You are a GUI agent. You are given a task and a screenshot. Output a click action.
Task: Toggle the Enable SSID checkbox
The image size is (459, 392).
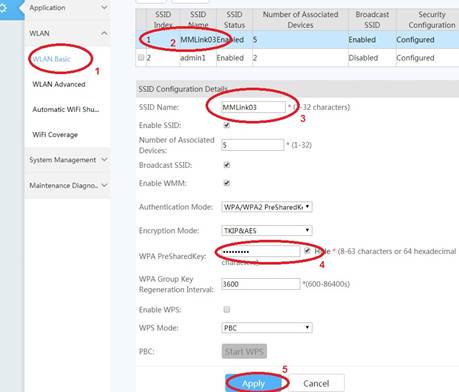(x=227, y=125)
